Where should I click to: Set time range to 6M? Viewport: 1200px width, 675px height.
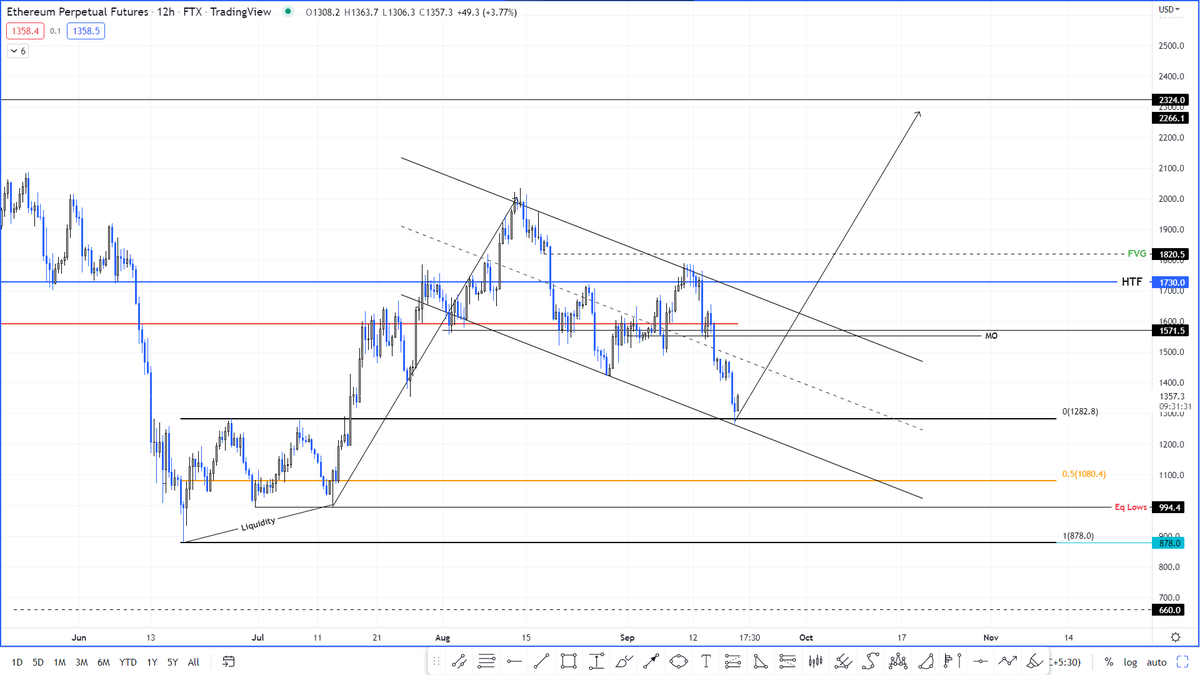pyautogui.click(x=104, y=662)
